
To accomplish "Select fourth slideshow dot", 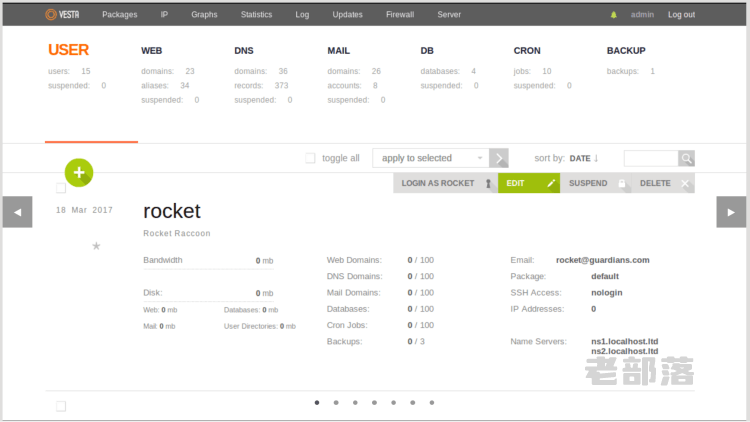I will coord(375,402).
